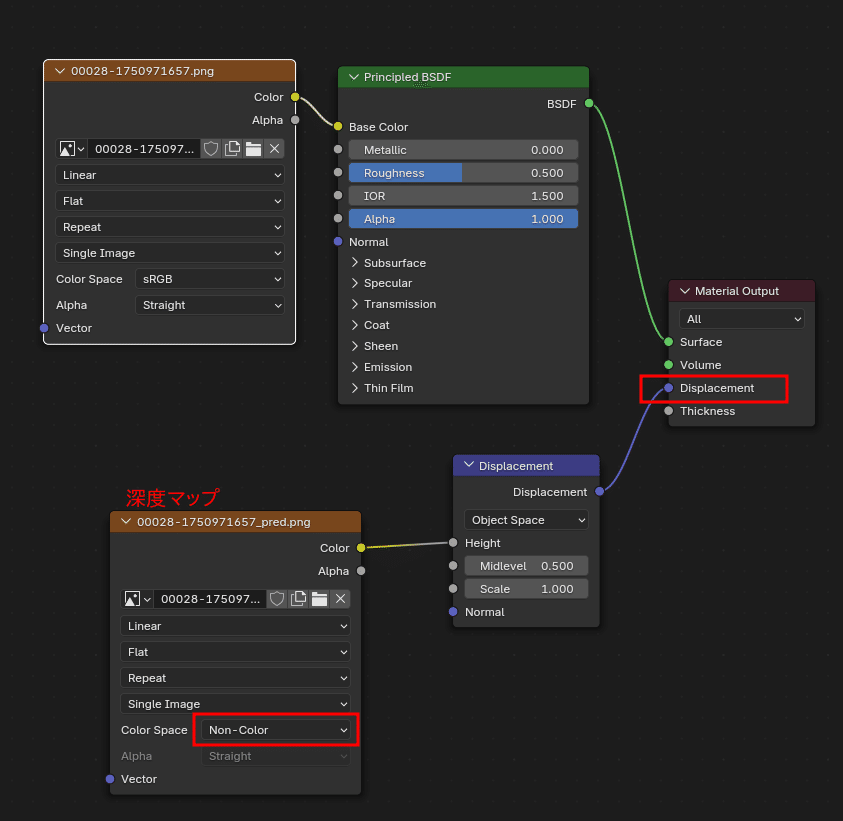Open the Object Space dropdown in Displacement node
This screenshot has width=843, height=821.
pyautogui.click(x=526, y=520)
